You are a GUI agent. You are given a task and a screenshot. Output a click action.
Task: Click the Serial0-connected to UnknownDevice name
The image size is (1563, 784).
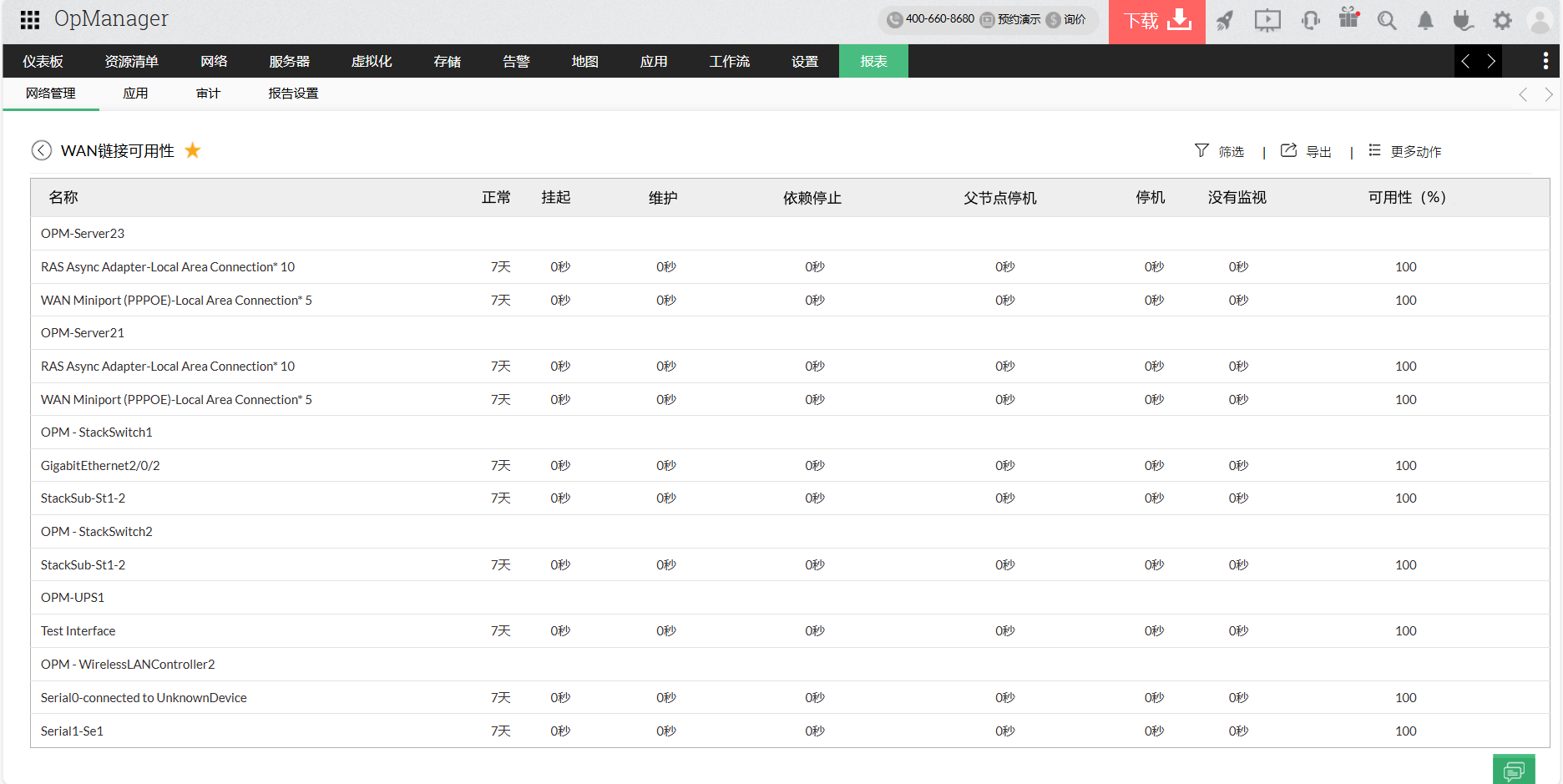click(144, 697)
